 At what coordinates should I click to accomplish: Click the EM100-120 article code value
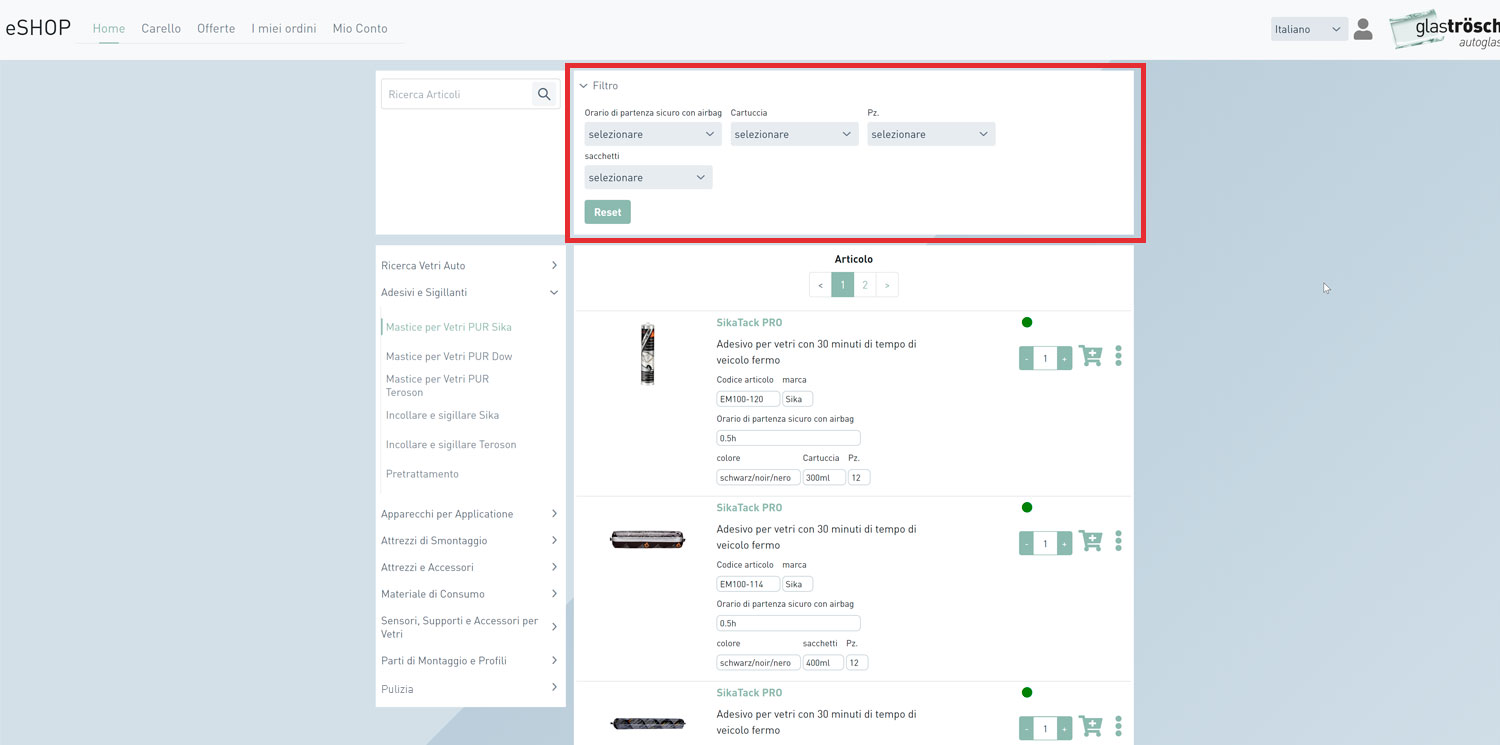[x=748, y=399]
